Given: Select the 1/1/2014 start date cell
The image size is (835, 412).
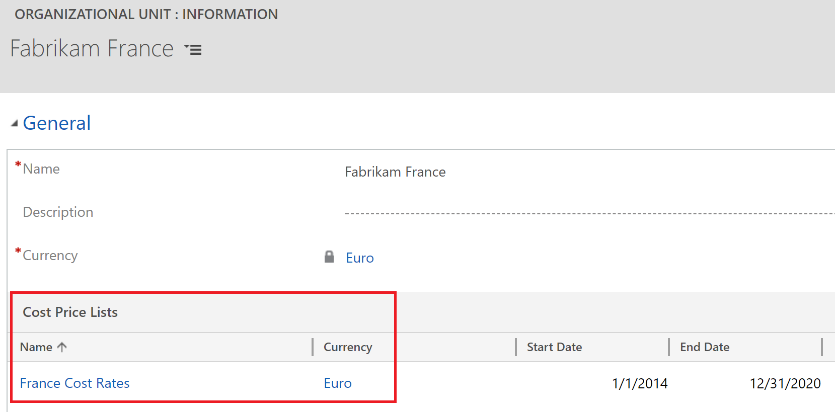Looking at the screenshot, I should (x=639, y=383).
